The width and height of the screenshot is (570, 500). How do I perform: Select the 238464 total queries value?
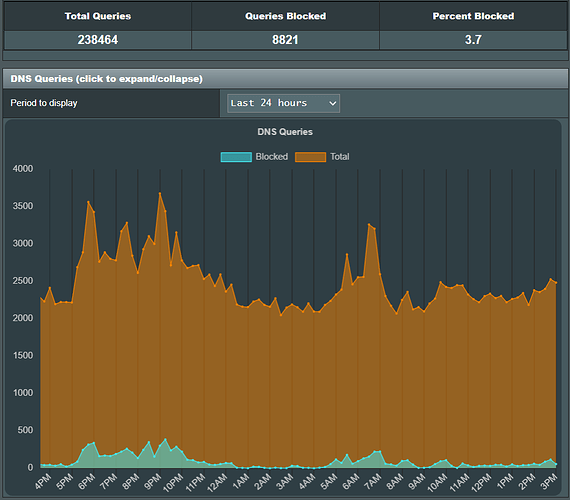pyautogui.click(x=97, y=40)
